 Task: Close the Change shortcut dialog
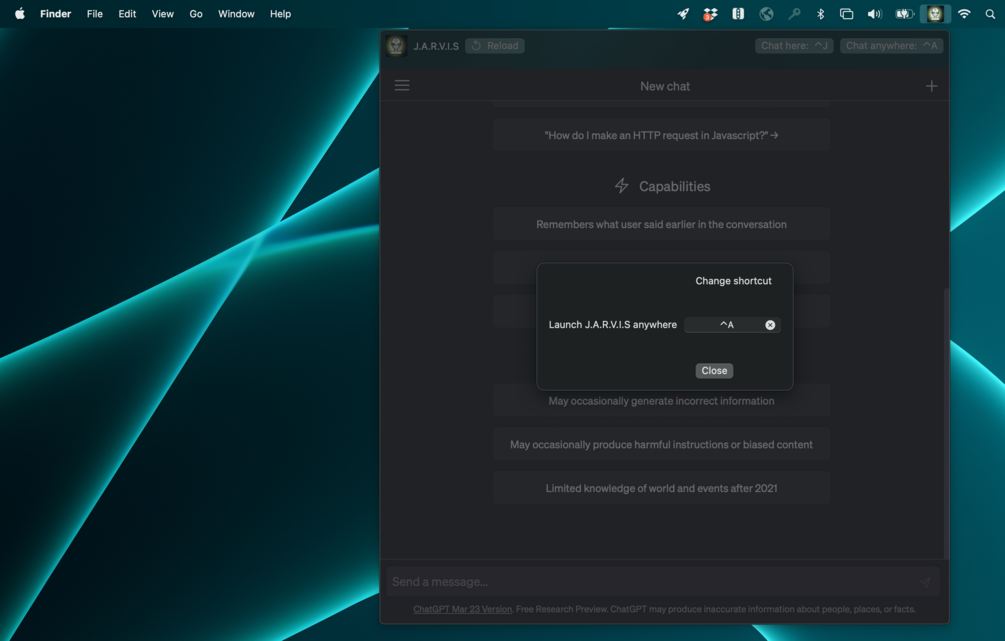point(714,370)
